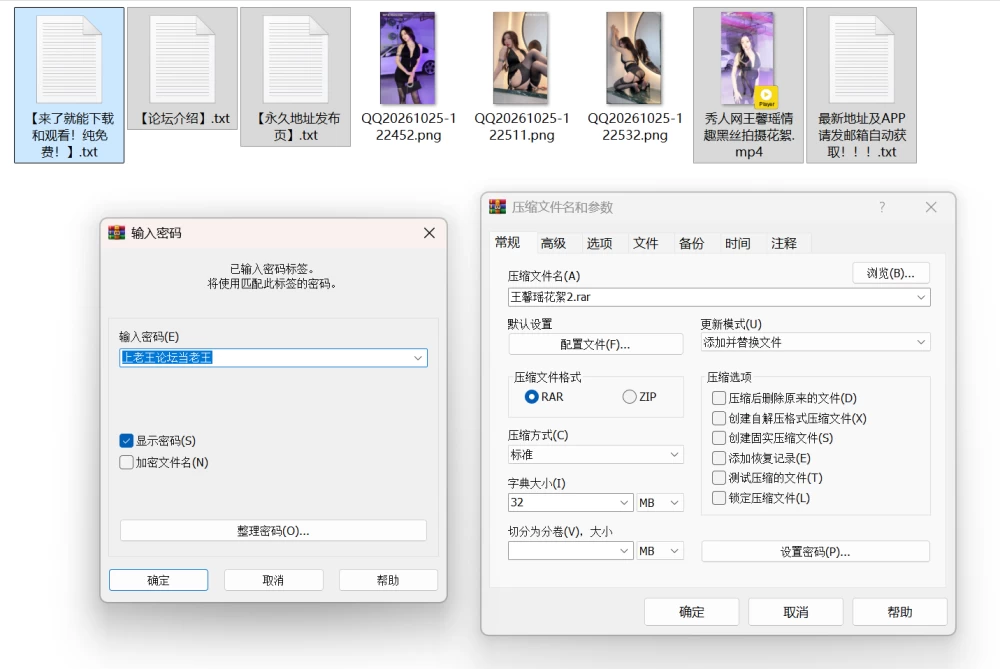Screen dimensions: 1000x669
Task: Toggle the 显示密码(S) checkbox
Action: [126, 441]
